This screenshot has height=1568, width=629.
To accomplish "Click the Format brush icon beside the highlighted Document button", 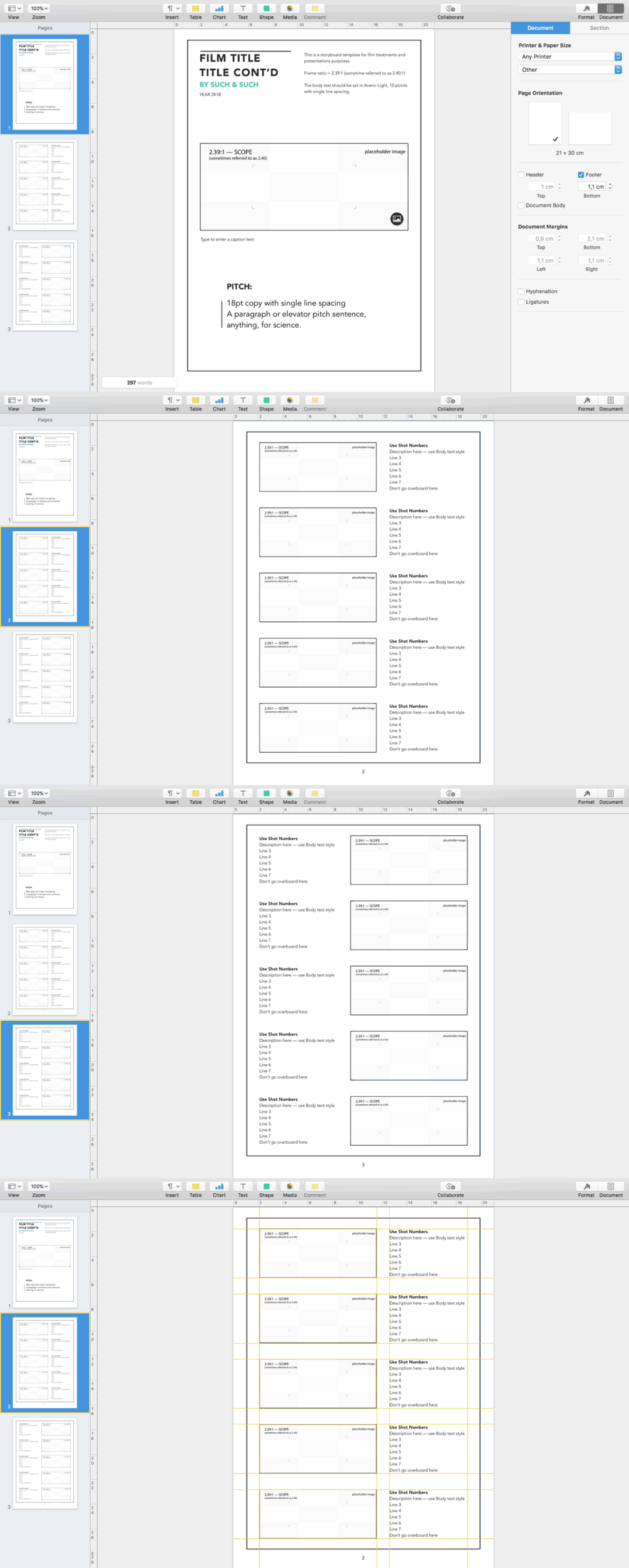I will coord(586,9).
